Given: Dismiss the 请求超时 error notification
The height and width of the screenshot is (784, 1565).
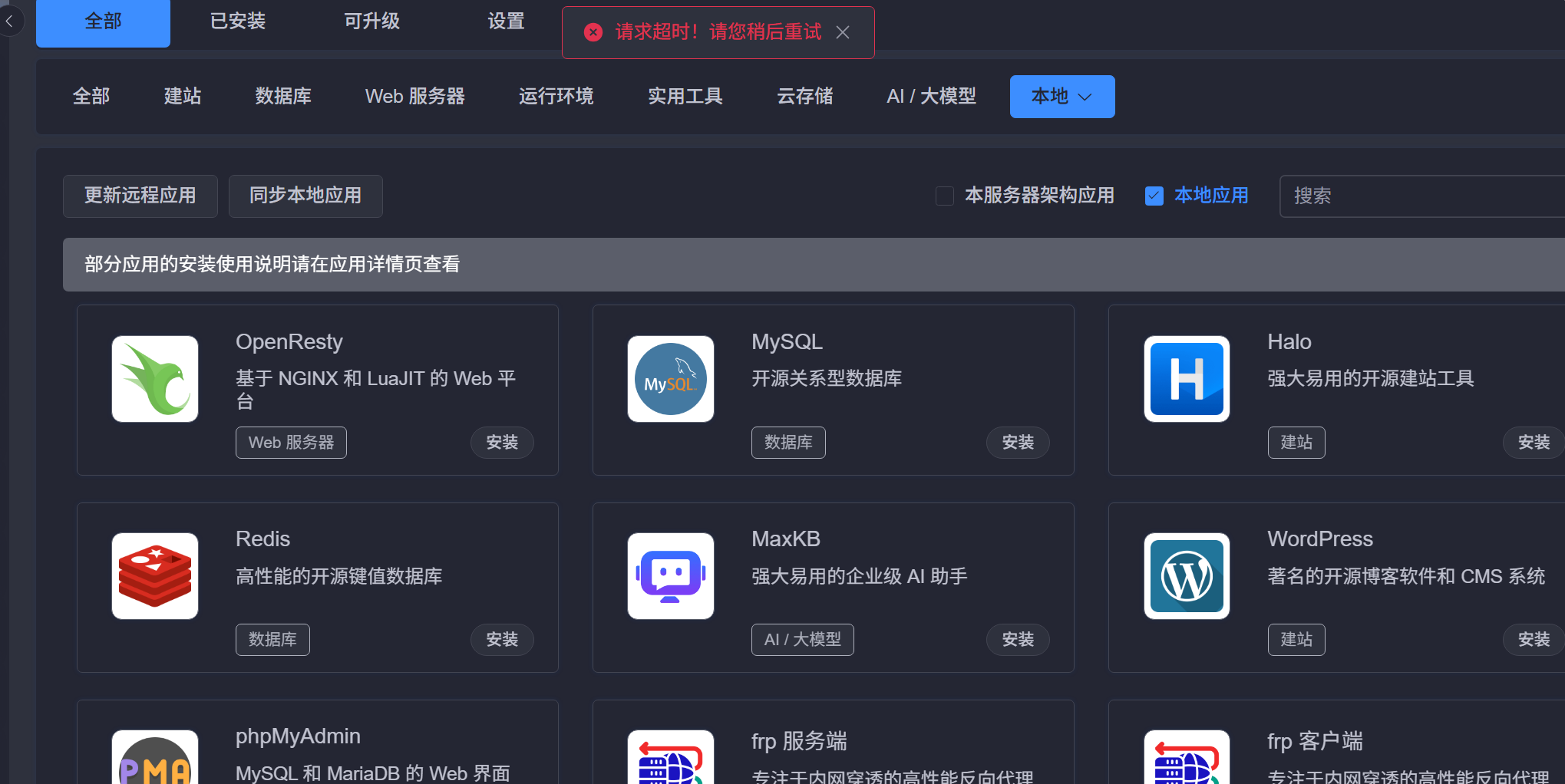Looking at the screenshot, I should click(x=843, y=32).
